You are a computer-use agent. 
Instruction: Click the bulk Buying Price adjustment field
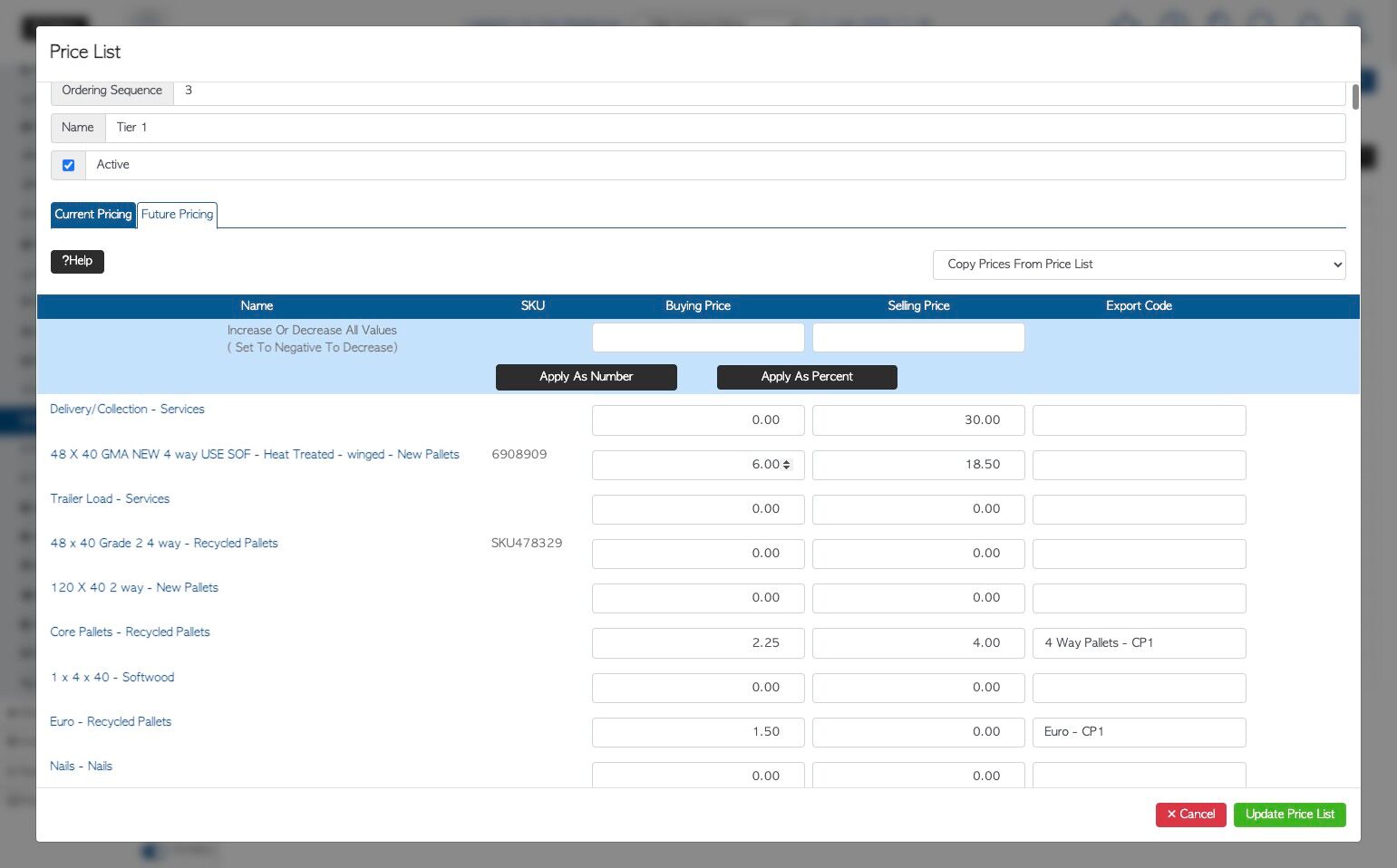[698, 337]
